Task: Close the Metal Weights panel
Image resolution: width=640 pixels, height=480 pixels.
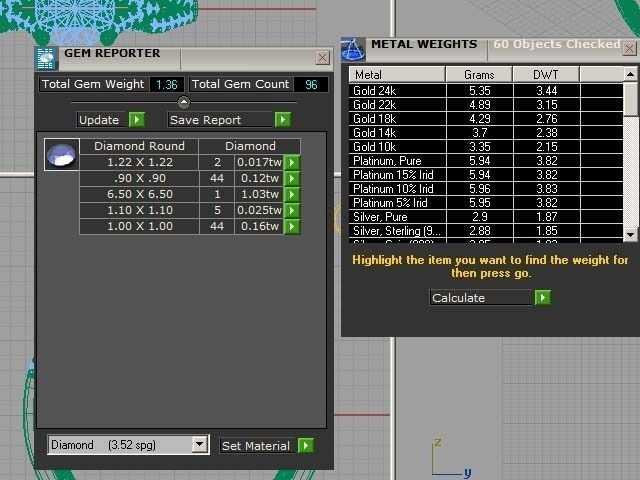Action: [x=630, y=49]
